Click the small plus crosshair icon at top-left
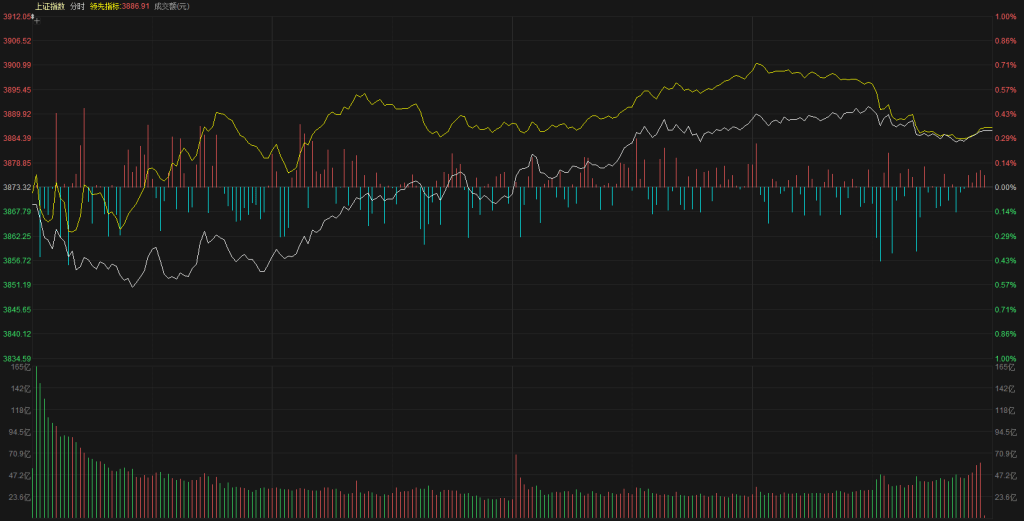Viewport: 1024px width, 521px height. [36, 19]
